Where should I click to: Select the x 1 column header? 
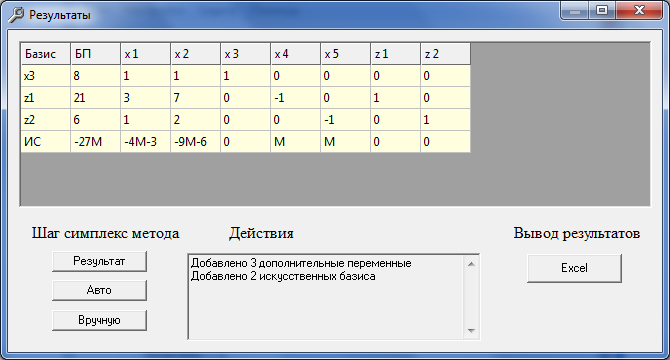pos(145,54)
